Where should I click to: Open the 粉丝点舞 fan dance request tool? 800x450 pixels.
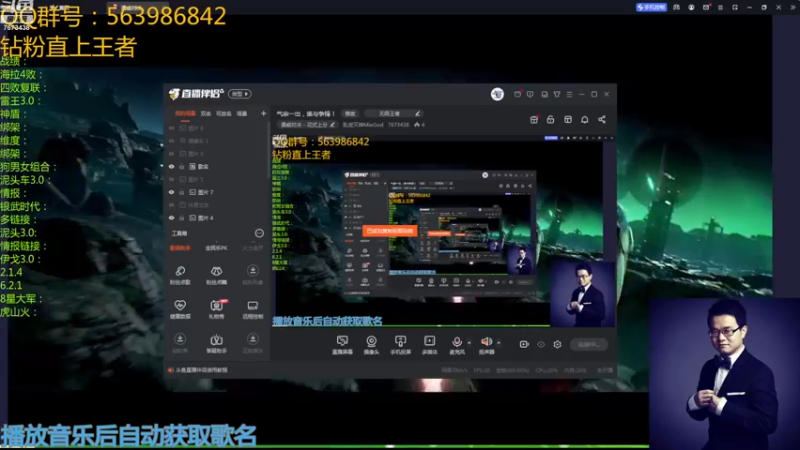(216, 275)
